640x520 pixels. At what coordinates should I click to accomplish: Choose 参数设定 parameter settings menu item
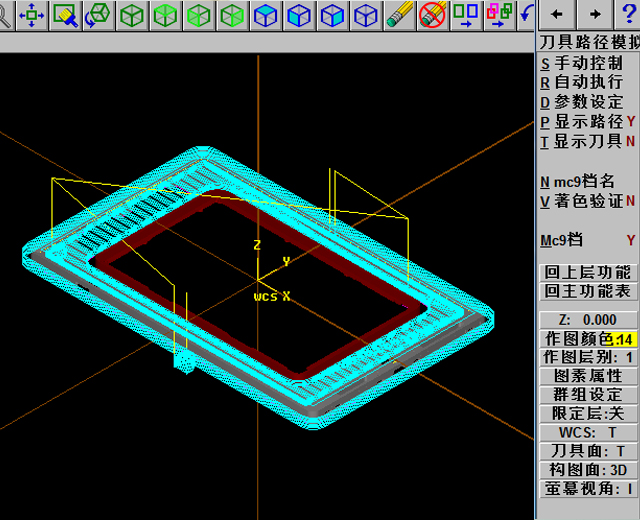point(588,102)
